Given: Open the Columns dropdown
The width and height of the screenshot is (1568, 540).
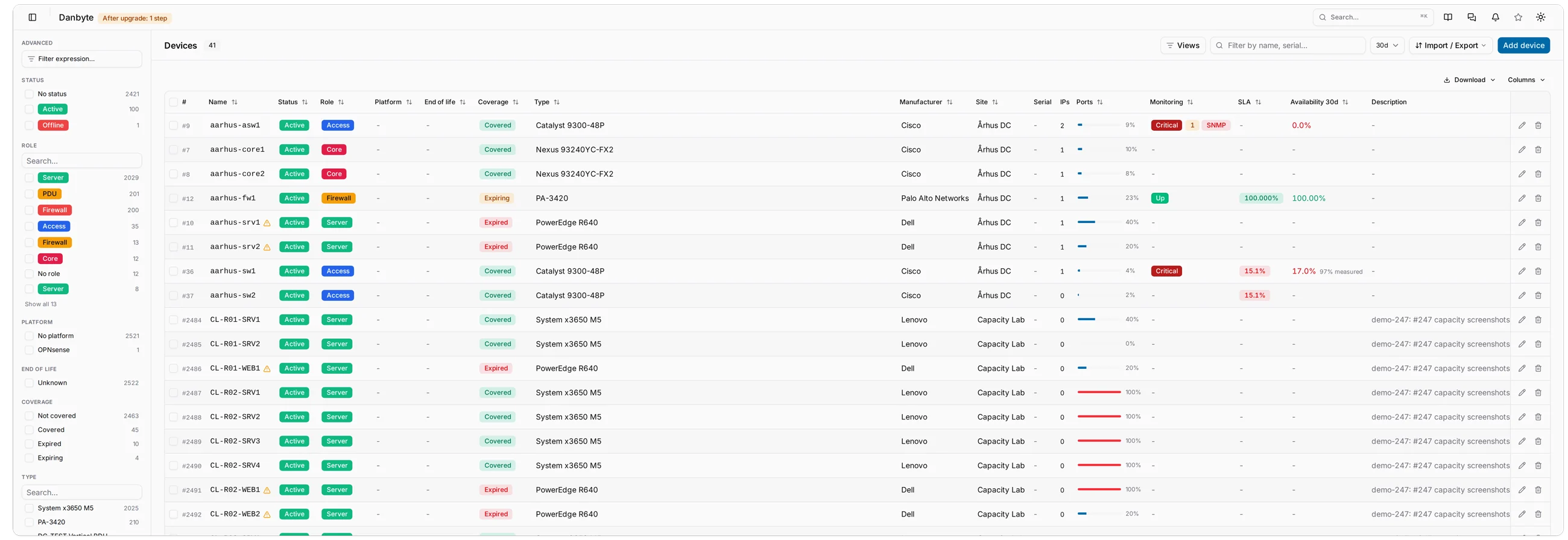Looking at the screenshot, I should pos(1526,80).
